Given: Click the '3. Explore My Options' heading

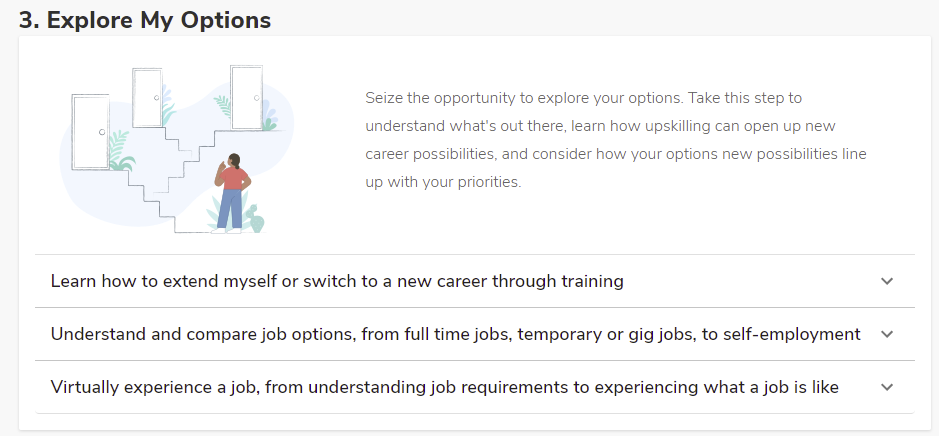Looking at the screenshot, I should coord(145,20).
